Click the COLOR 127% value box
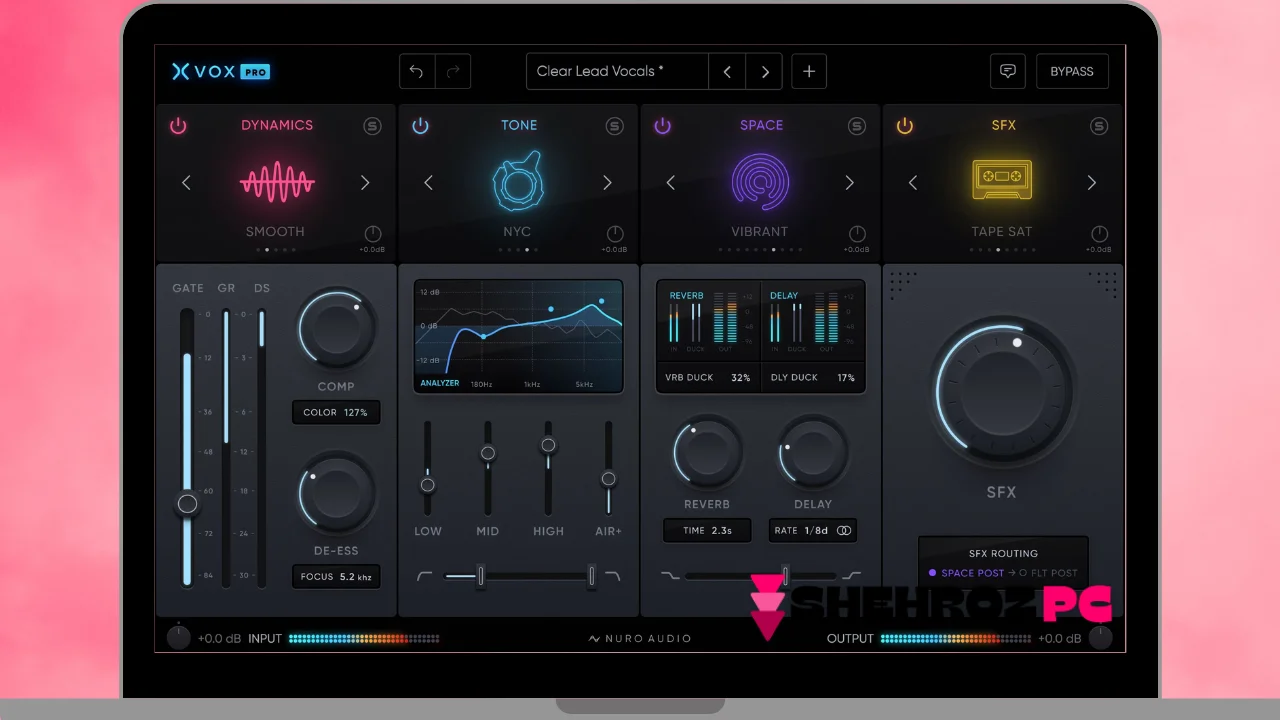Image resolution: width=1280 pixels, height=720 pixels. point(336,412)
